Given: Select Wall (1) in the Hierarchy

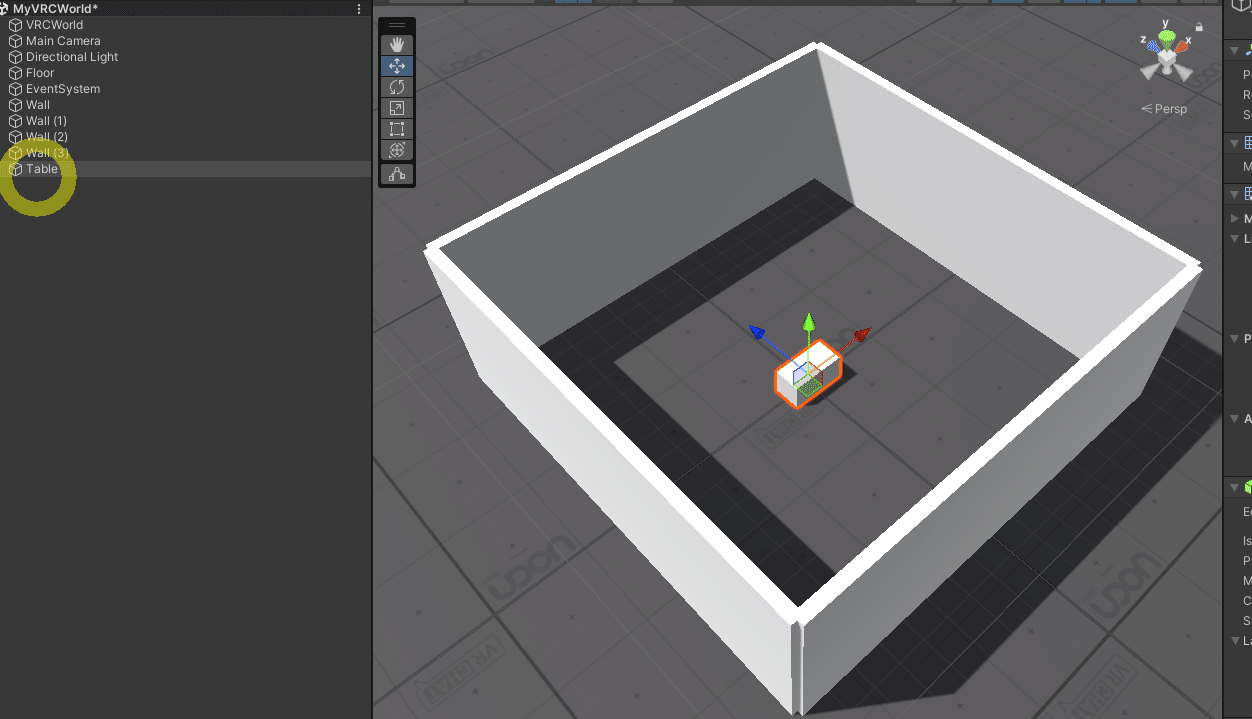Looking at the screenshot, I should click(185, 121).
